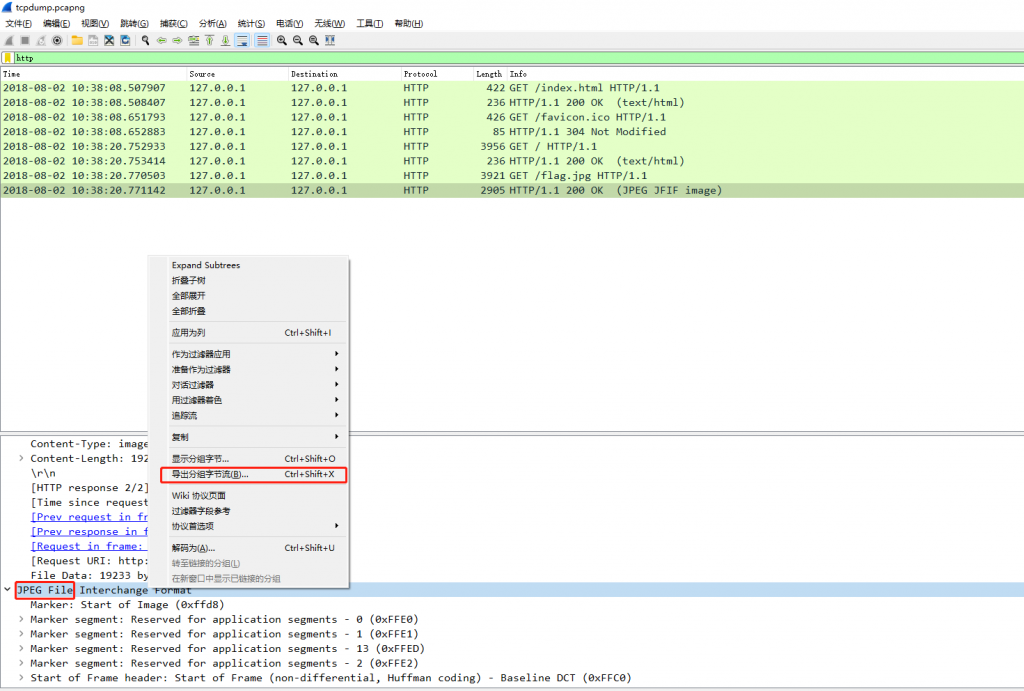Toggle auto-scroll during live capture
The height and width of the screenshot is (691, 1024).
(x=242, y=40)
